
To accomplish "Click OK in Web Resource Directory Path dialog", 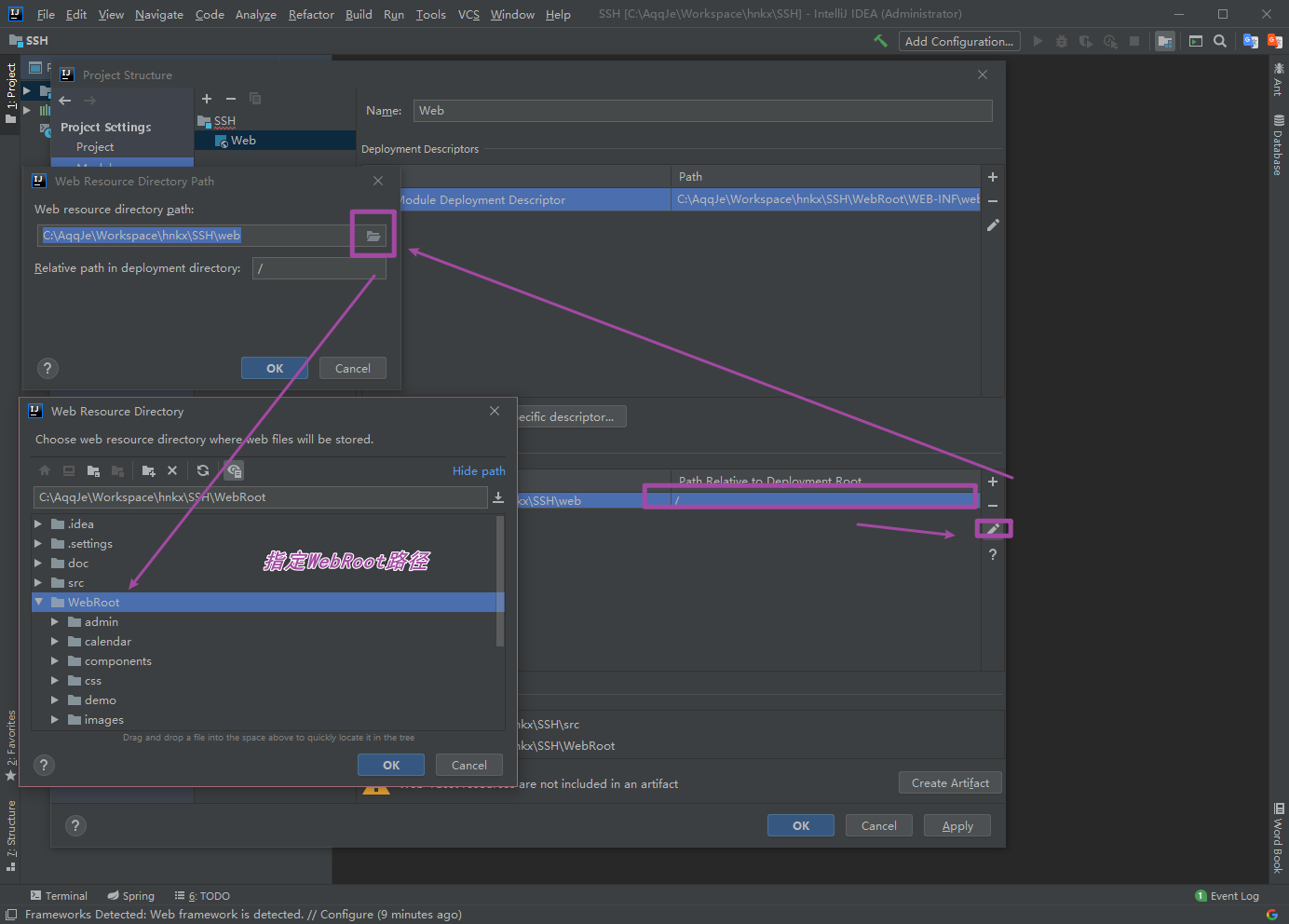I will (x=275, y=368).
